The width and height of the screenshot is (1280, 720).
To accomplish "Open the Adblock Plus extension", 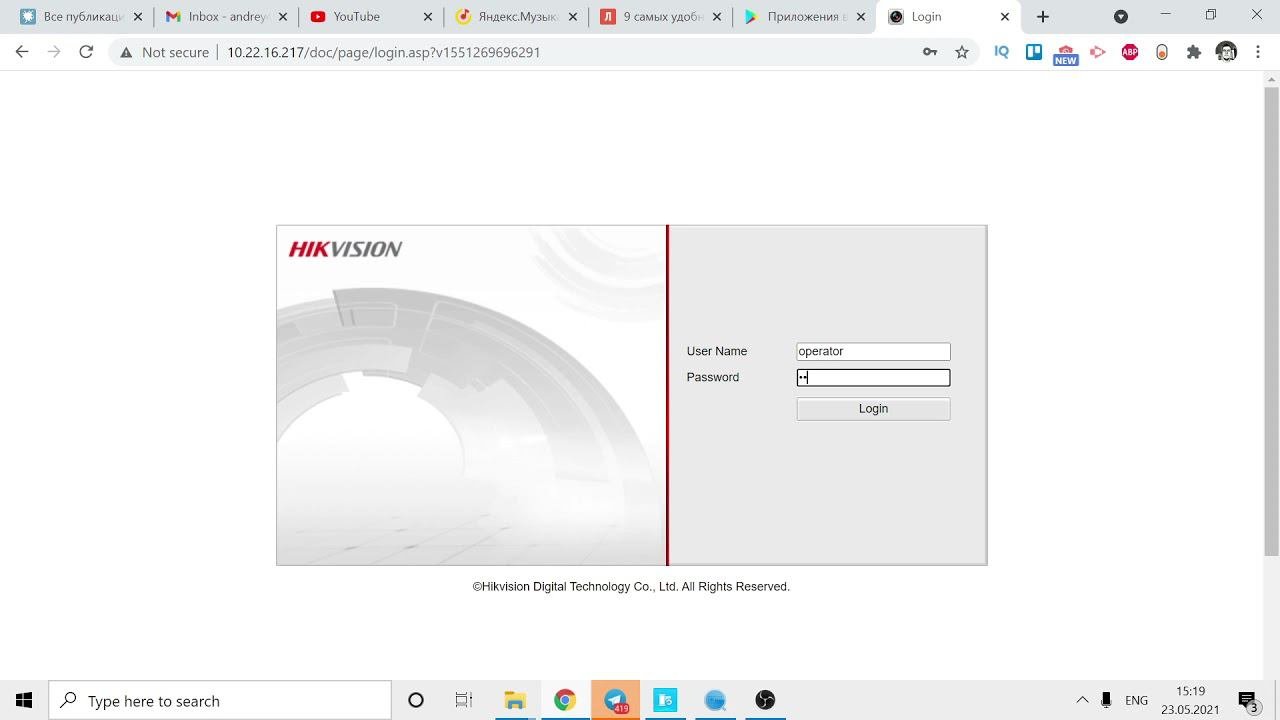I will pyautogui.click(x=1130, y=52).
